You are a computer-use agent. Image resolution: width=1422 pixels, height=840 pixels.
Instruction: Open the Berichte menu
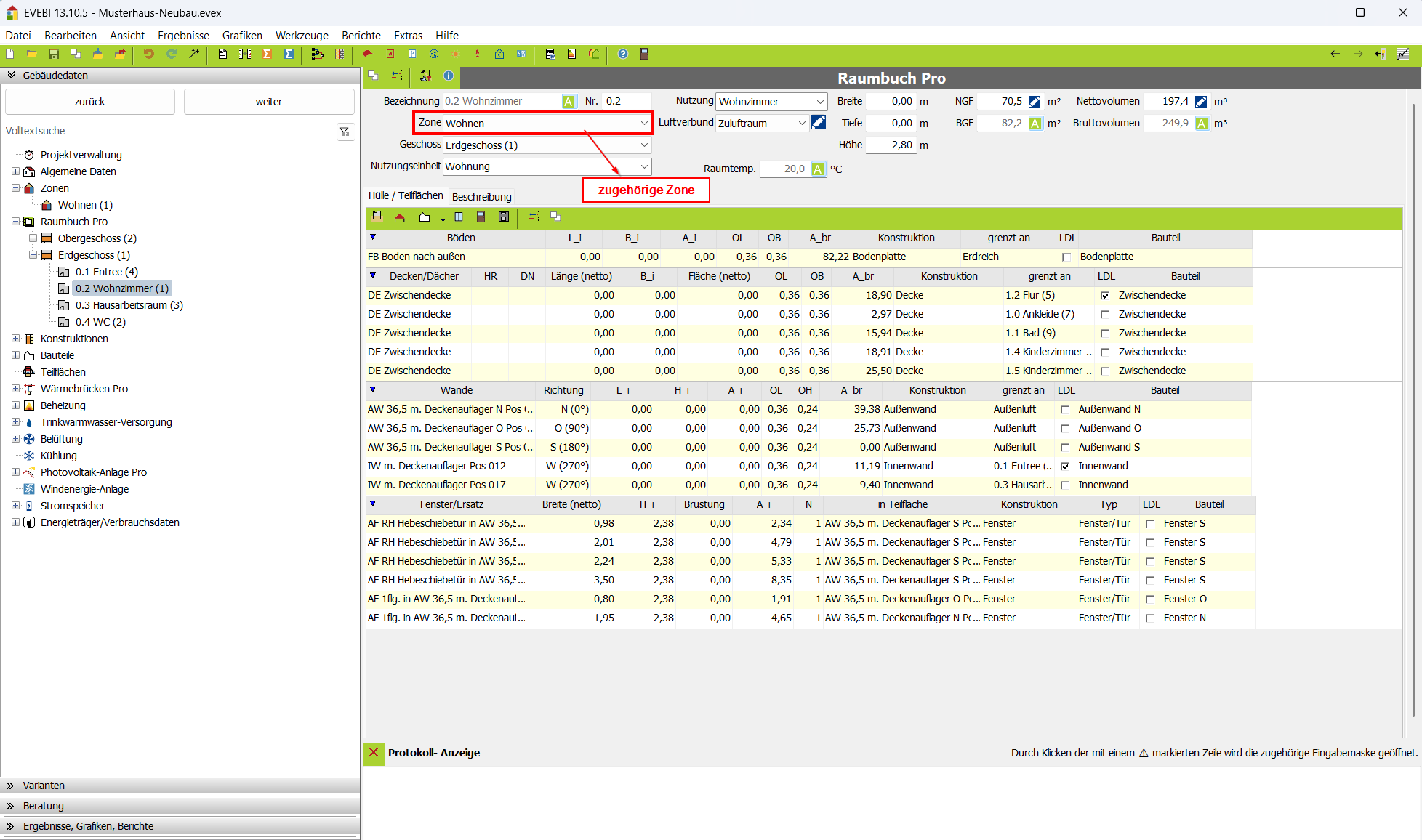pyautogui.click(x=361, y=36)
